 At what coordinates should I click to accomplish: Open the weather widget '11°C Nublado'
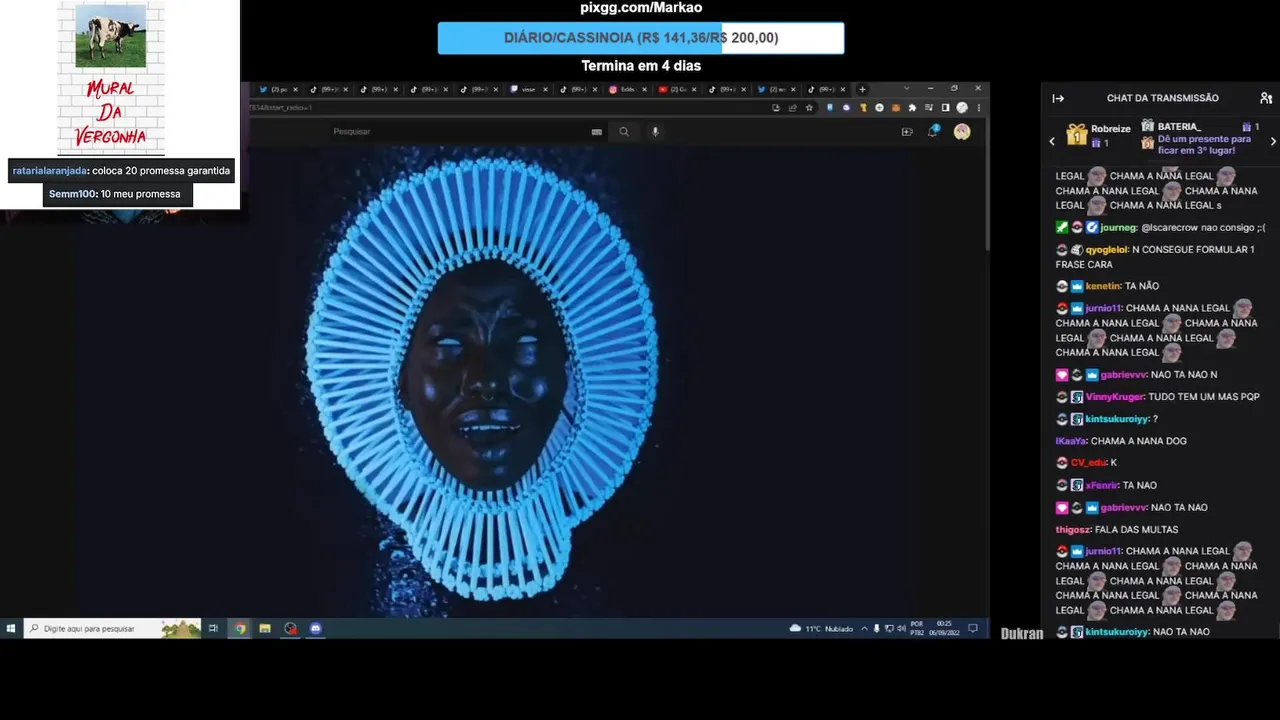(x=822, y=628)
